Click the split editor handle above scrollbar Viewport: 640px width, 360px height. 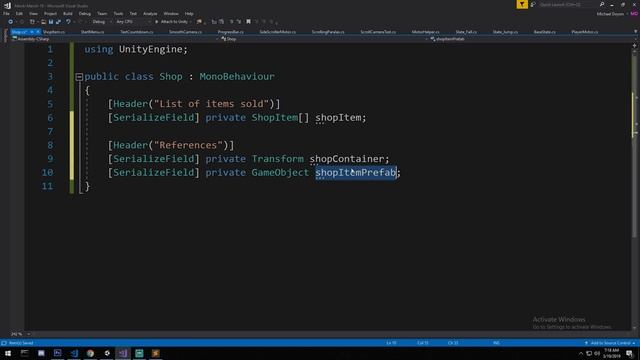click(x=635, y=45)
